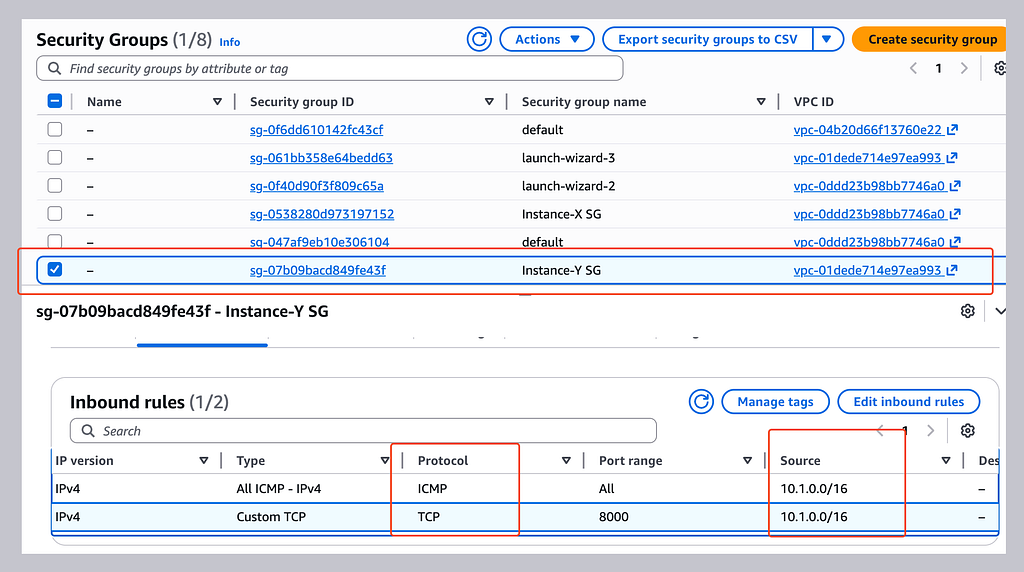1024x572 pixels.
Task: Sort inbound rules by Protocol arrow
Action: tap(566, 460)
